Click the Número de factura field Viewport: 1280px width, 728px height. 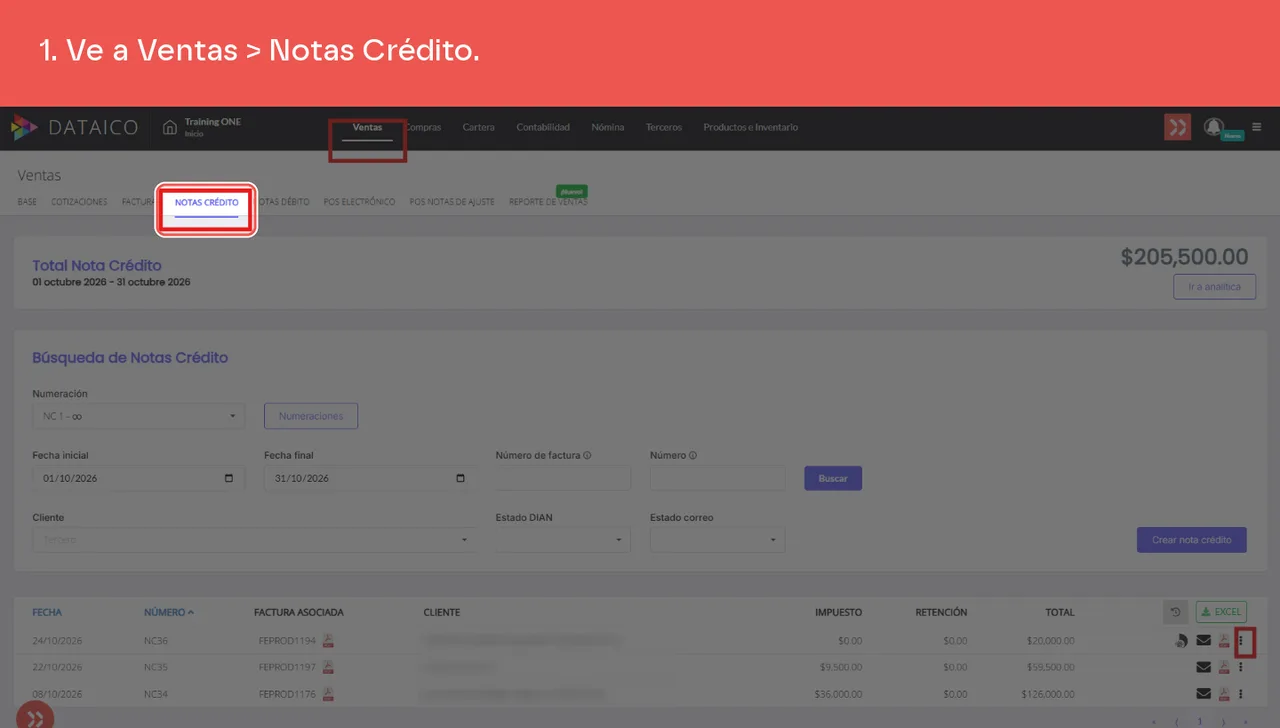(563, 478)
